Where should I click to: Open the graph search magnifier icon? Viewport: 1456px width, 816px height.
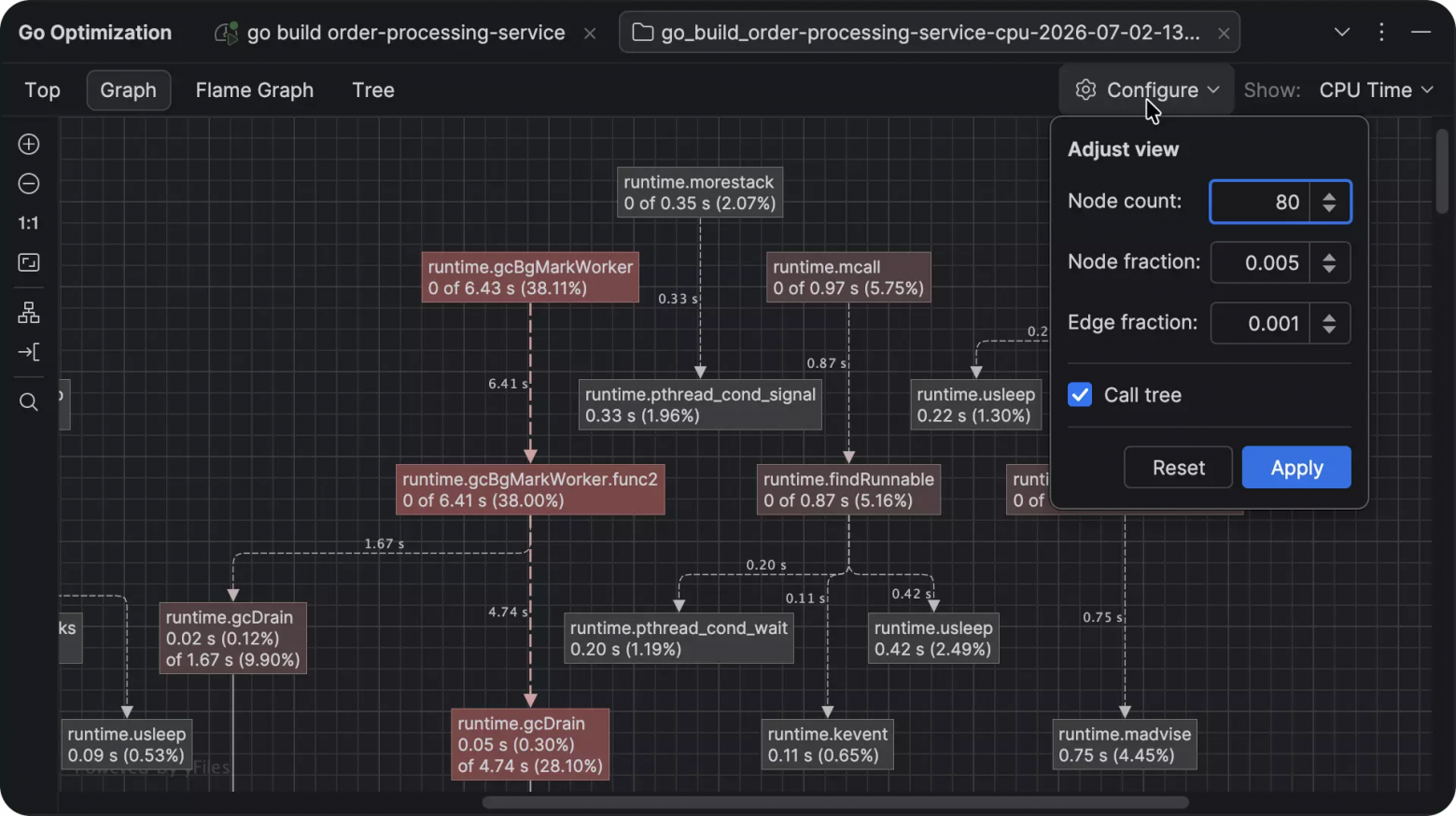click(x=29, y=402)
